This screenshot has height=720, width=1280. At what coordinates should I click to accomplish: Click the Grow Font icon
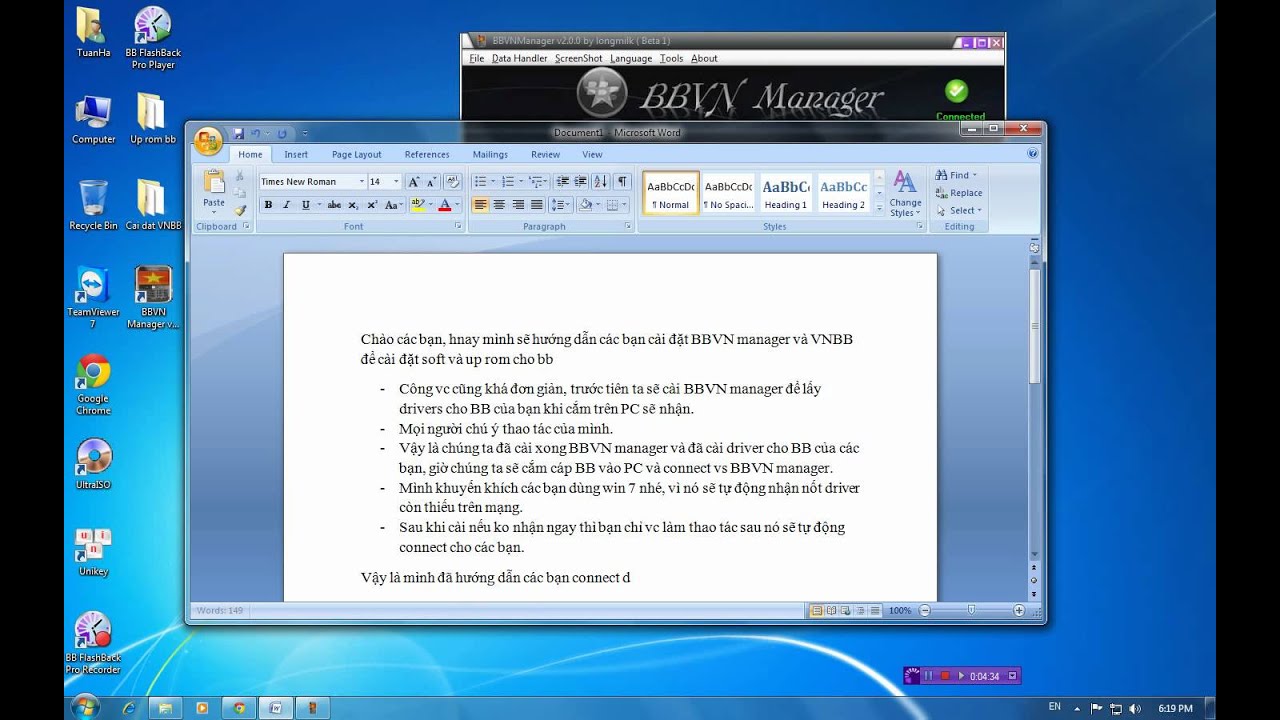(414, 182)
